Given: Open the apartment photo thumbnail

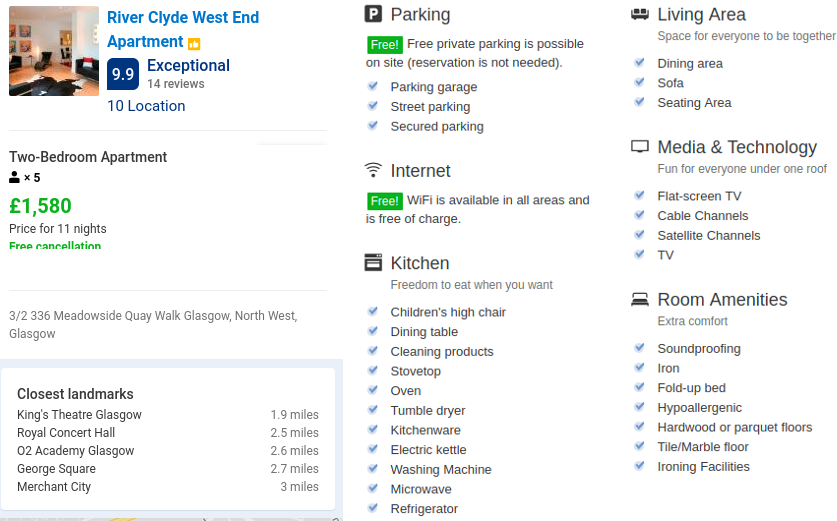Looking at the screenshot, I should point(54,50).
